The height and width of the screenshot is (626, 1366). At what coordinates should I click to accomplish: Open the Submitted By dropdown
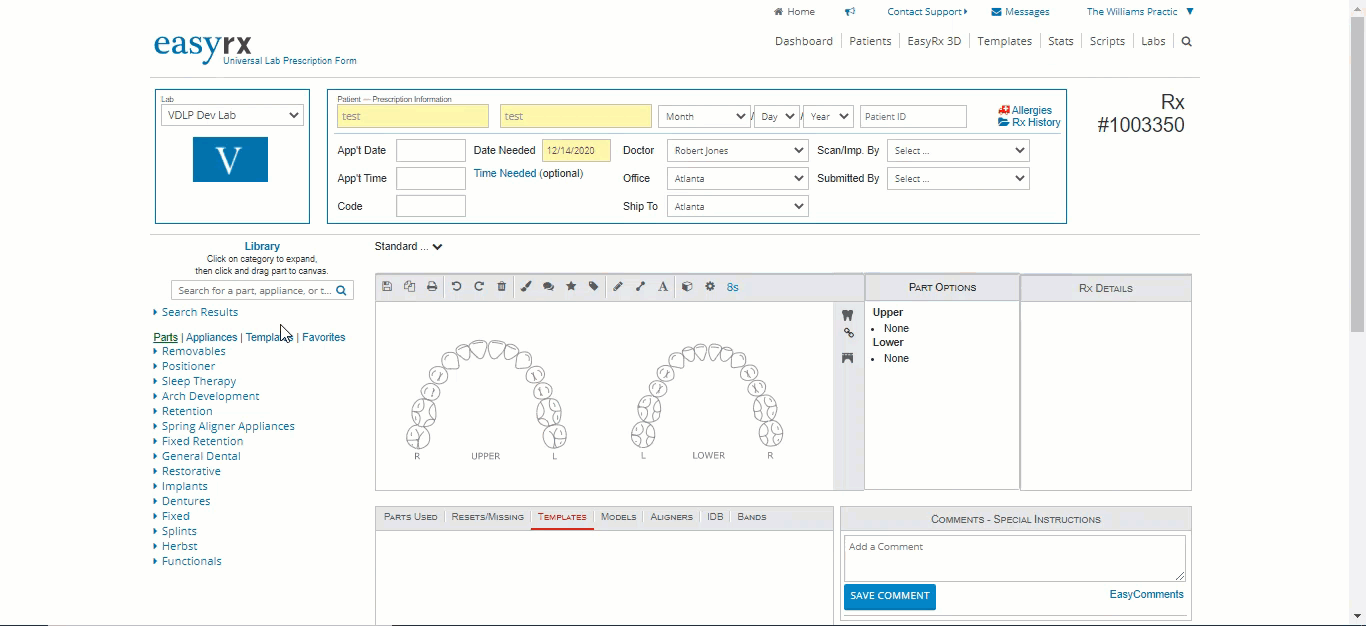pos(958,178)
